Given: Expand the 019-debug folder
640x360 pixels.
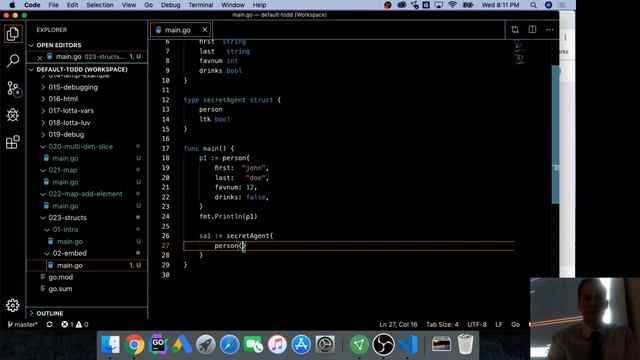Looking at the screenshot, I should point(66,134).
